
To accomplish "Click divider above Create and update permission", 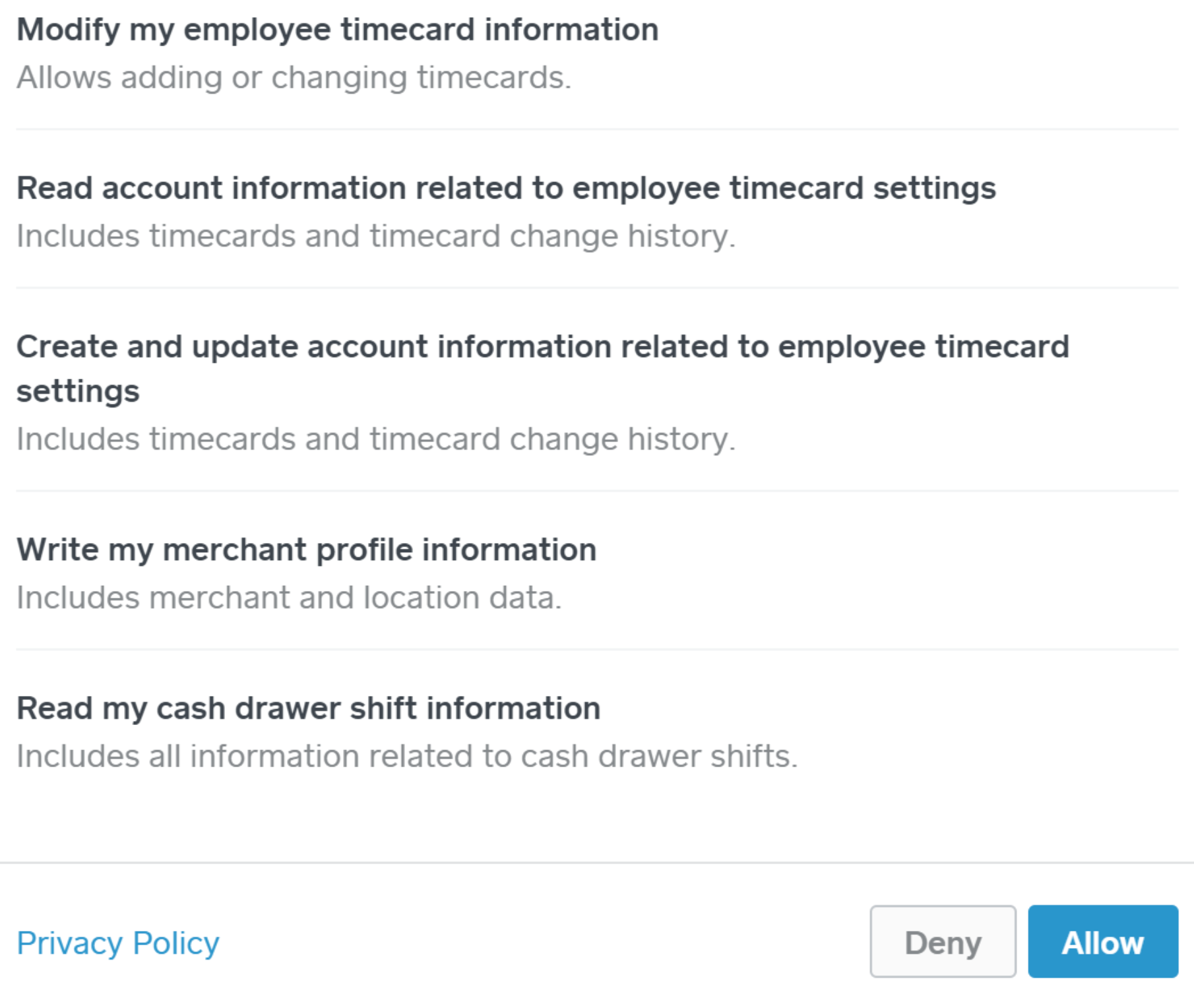I will (596, 288).
